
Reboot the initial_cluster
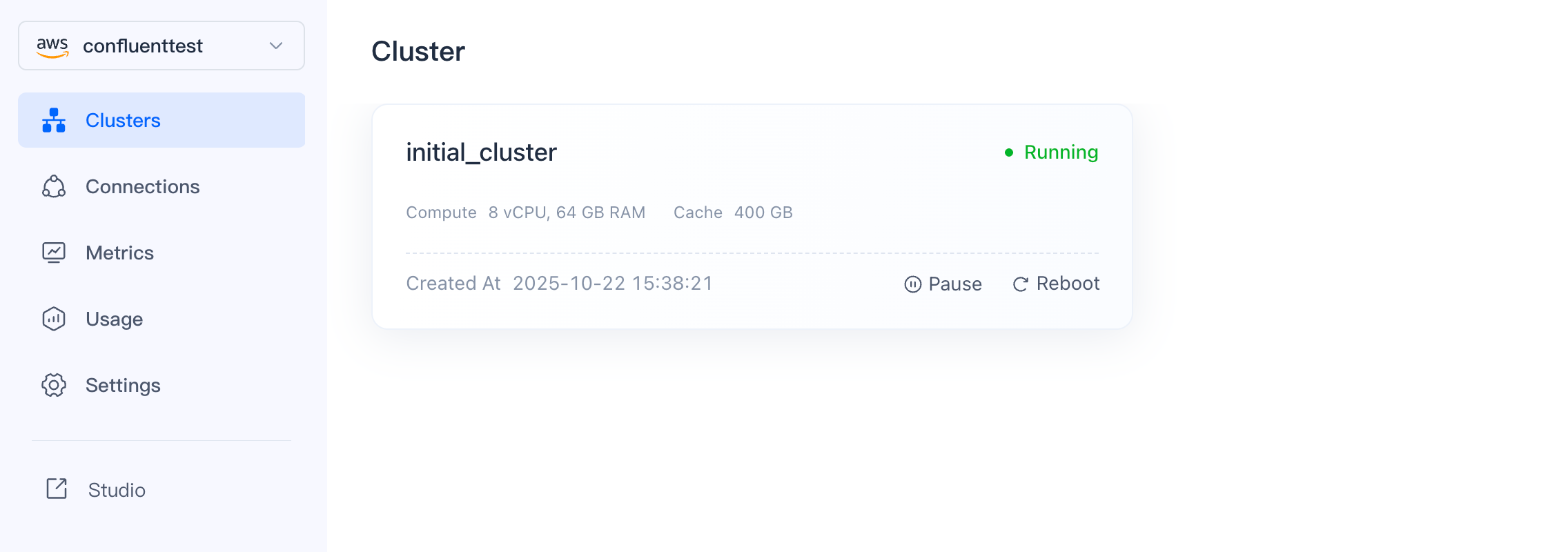click(x=1067, y=284)
